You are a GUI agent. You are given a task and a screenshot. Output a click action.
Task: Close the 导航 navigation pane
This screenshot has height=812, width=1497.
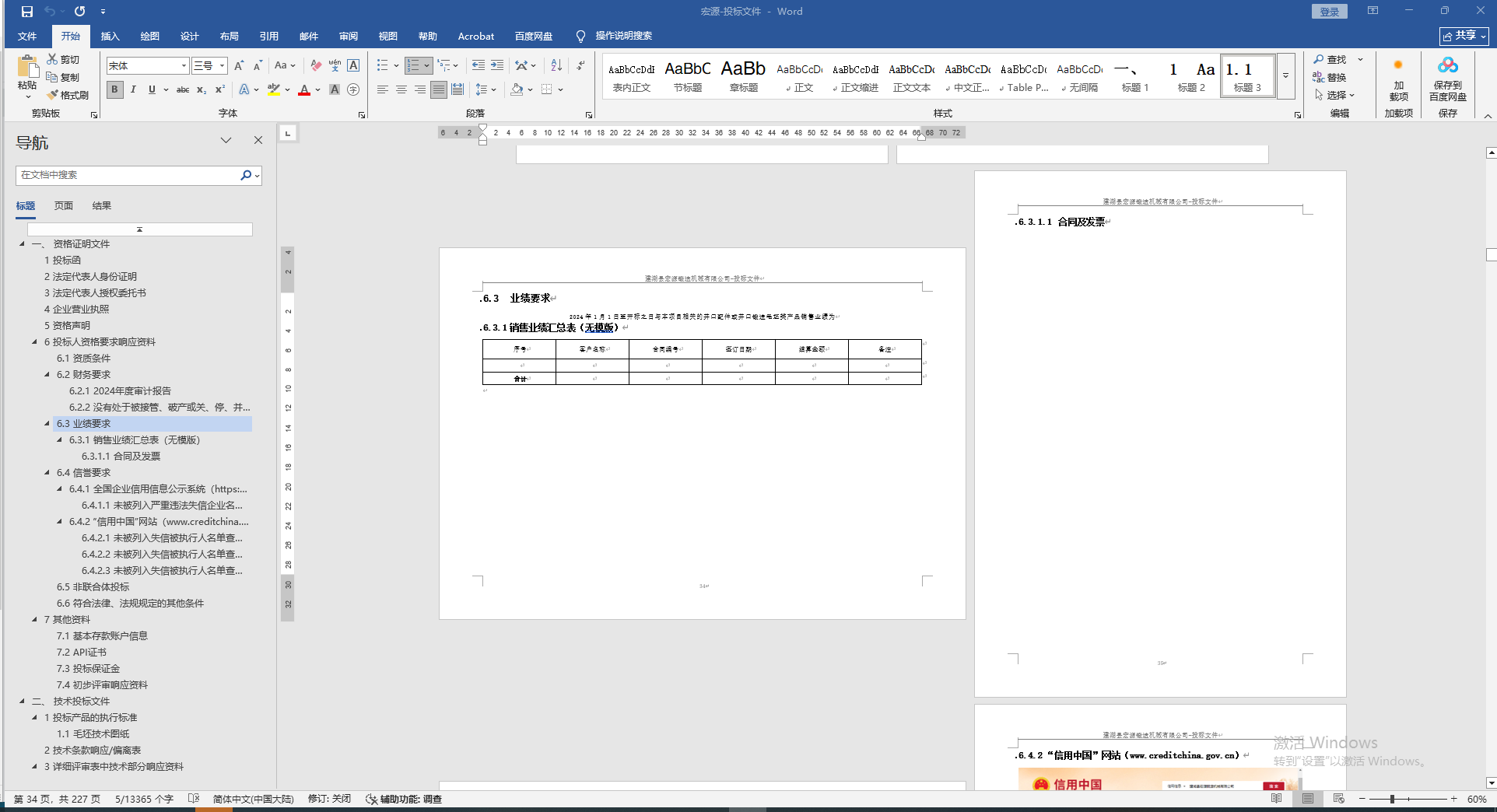pyautogui.click(x=258, y=140)
